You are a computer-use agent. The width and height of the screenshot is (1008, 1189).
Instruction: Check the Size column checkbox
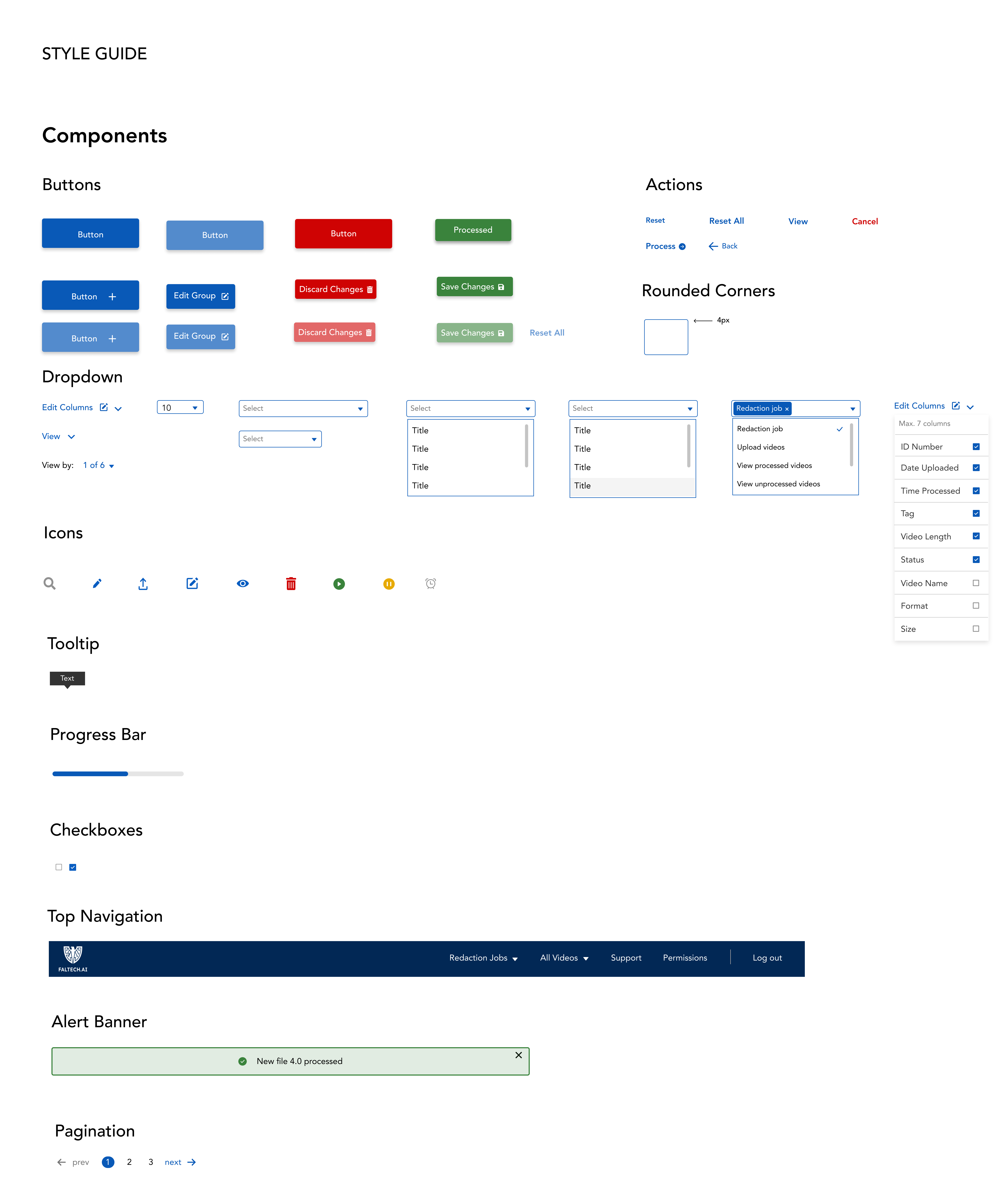976,629
